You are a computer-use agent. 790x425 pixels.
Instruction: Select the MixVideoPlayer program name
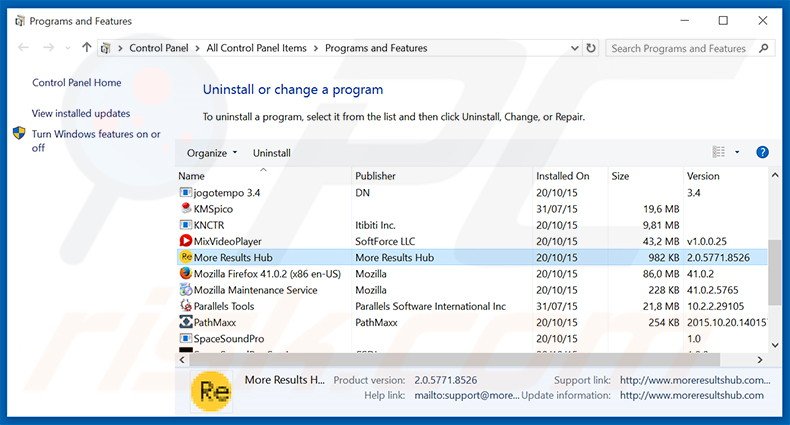coord(228,241)
